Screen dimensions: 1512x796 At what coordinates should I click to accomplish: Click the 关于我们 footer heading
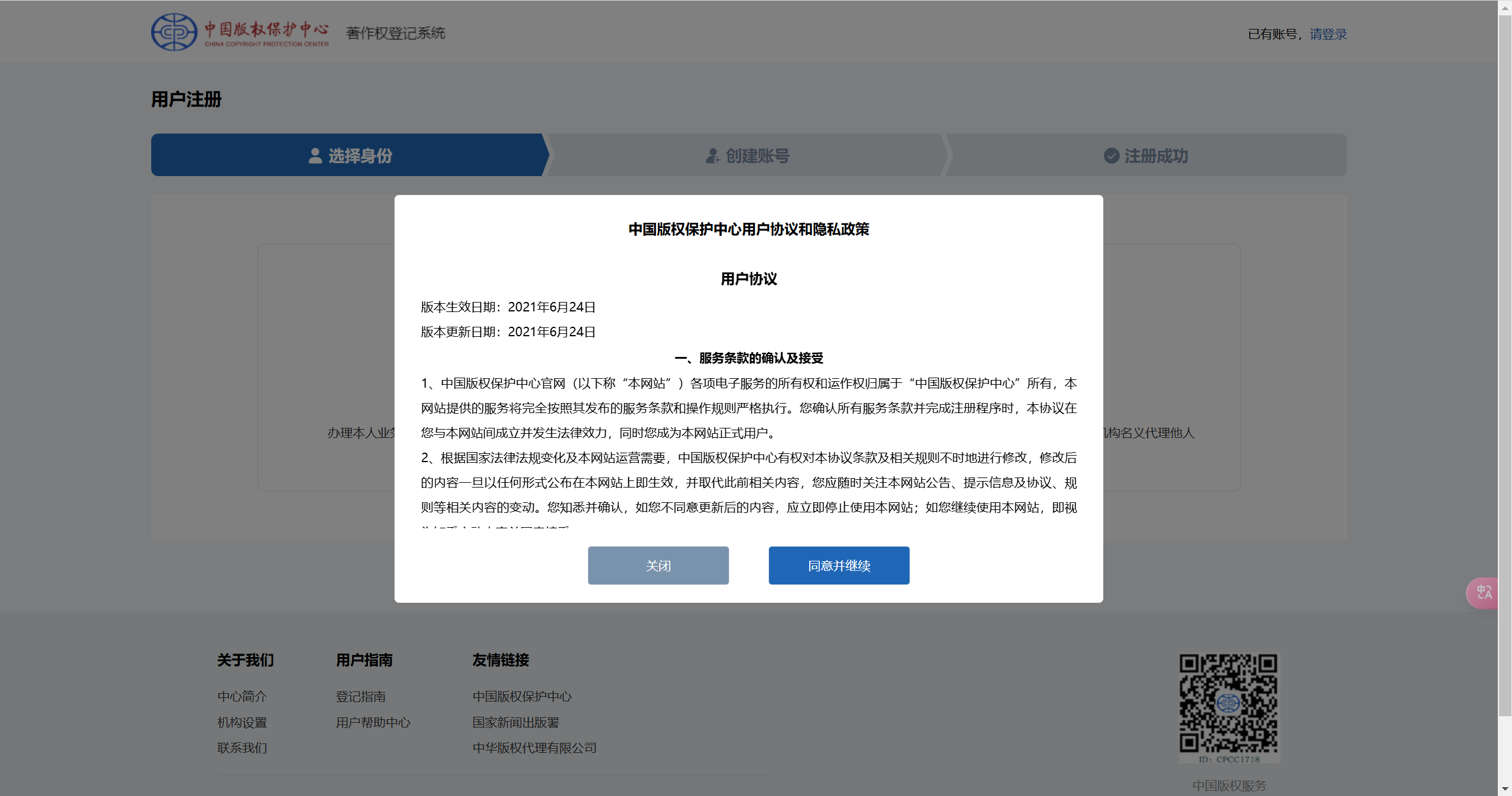(x=246, y=660)
